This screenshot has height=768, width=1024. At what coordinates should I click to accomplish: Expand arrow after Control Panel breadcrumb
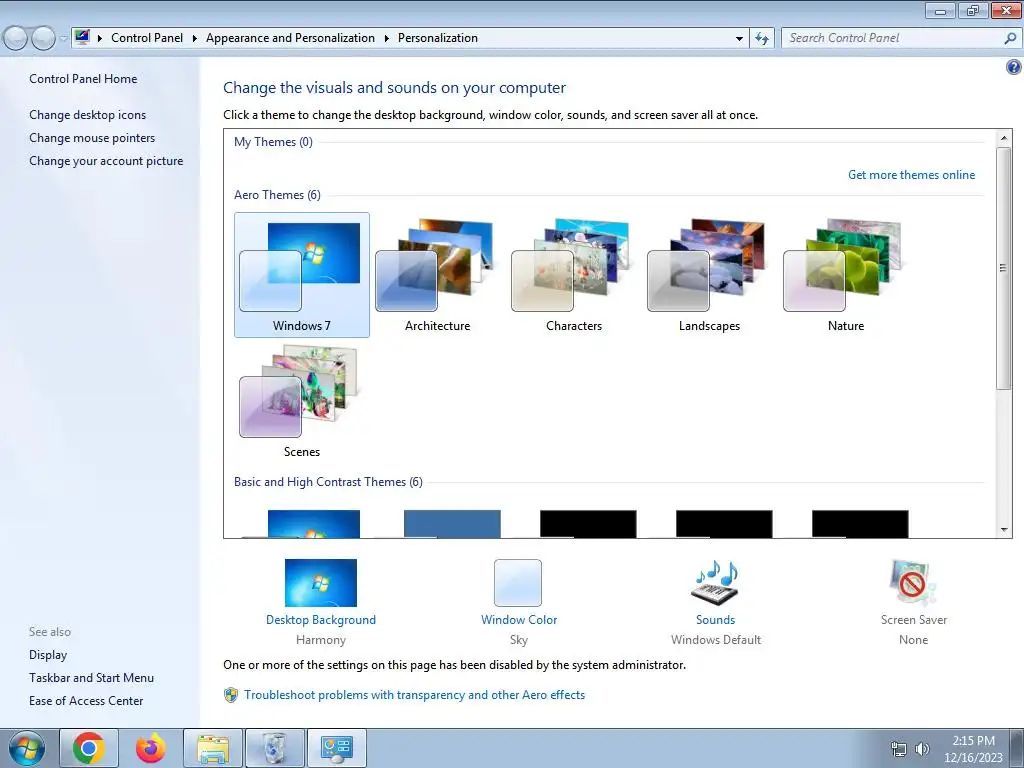coord(195,39)
